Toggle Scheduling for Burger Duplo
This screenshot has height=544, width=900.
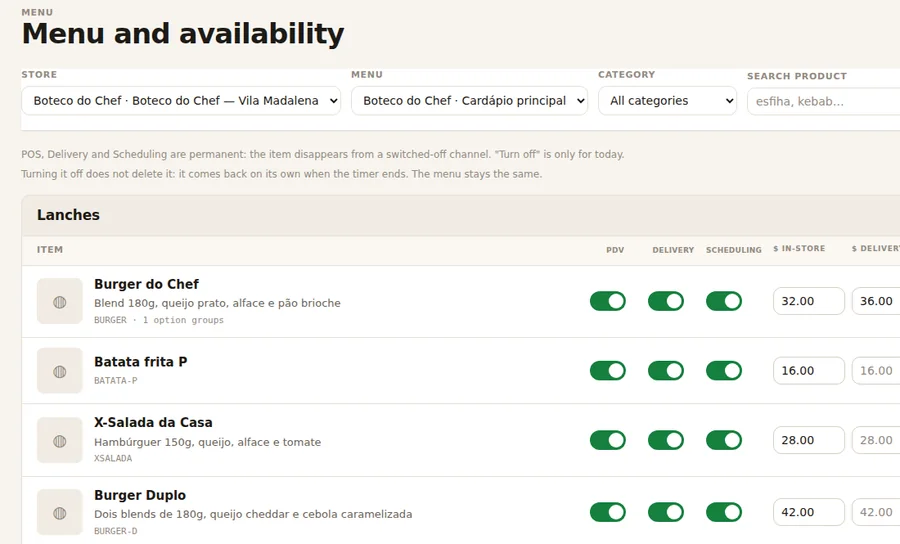tap(724, 512)
